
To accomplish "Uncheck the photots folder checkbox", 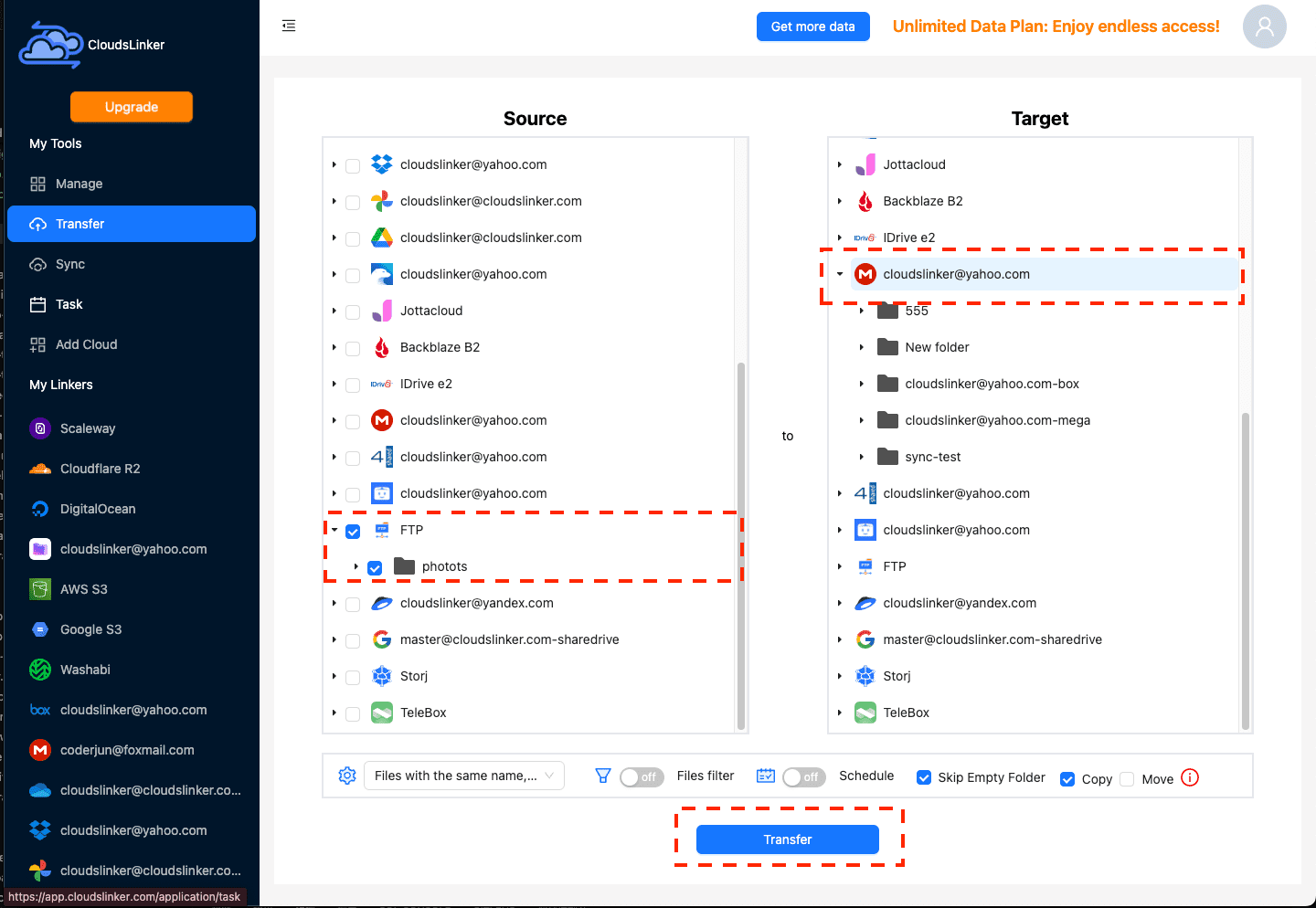I will (375, 567).
